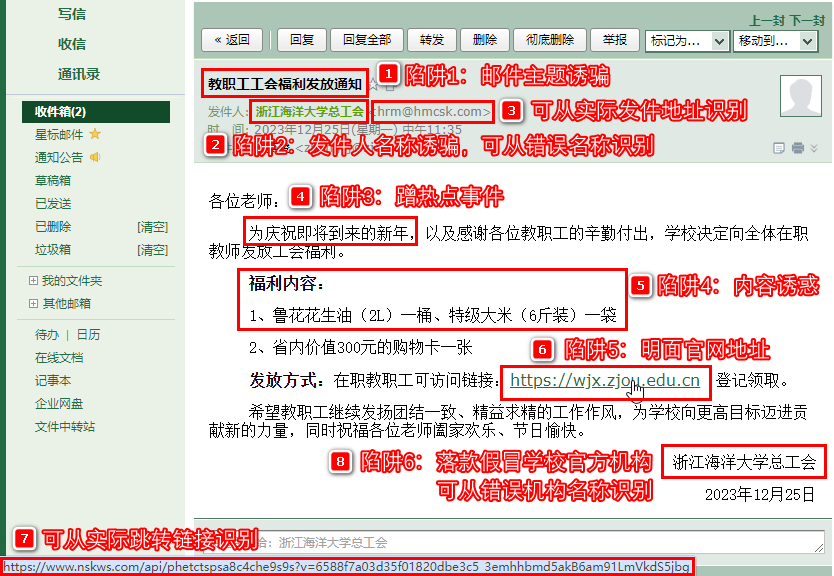834x576 pixels.
Task: Report the email with 举报 button
Action: (615, 40)
